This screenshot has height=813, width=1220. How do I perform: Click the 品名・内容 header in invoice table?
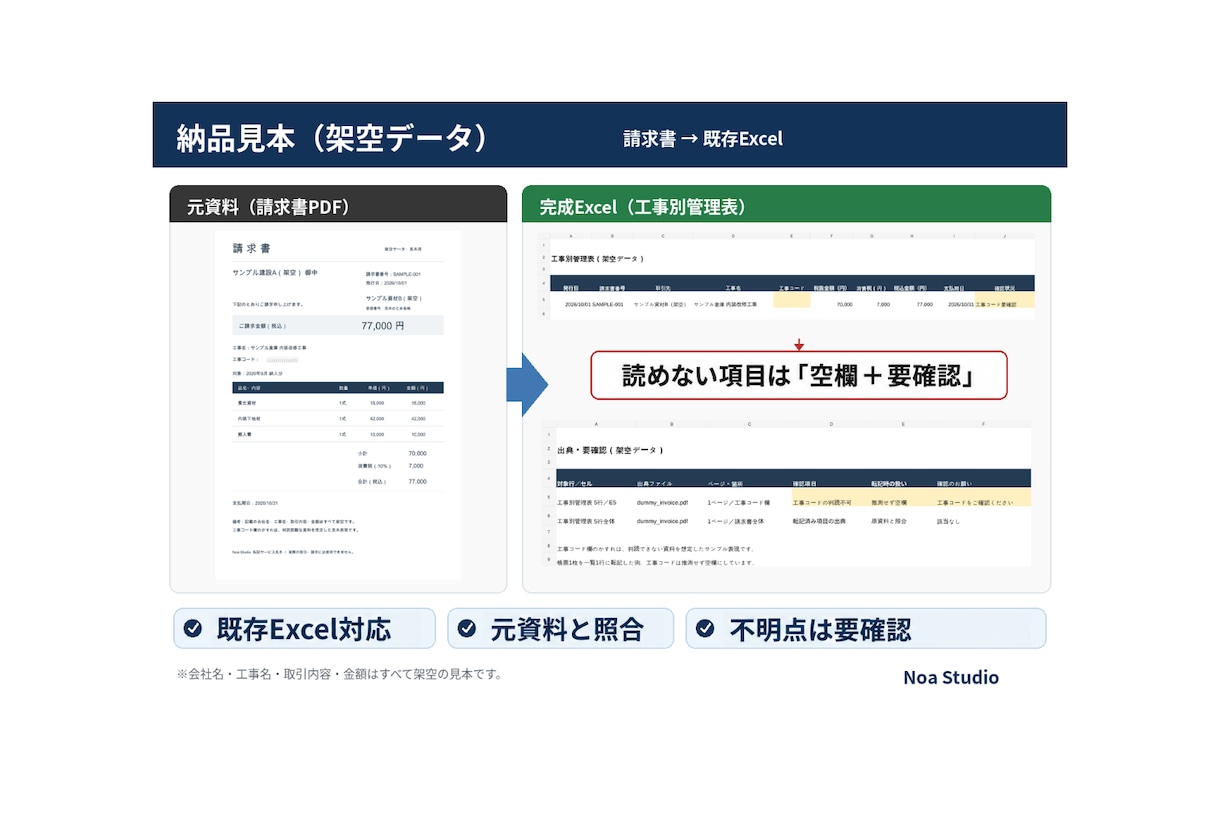249,388
